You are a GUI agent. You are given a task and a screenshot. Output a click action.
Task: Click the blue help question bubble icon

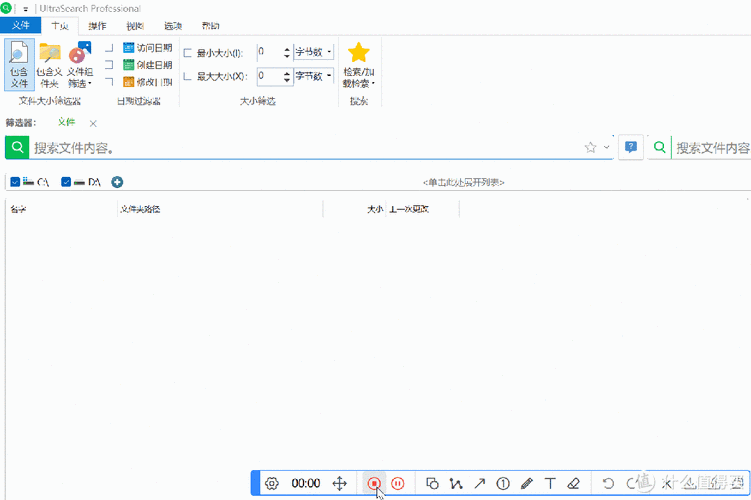[631, 147]
